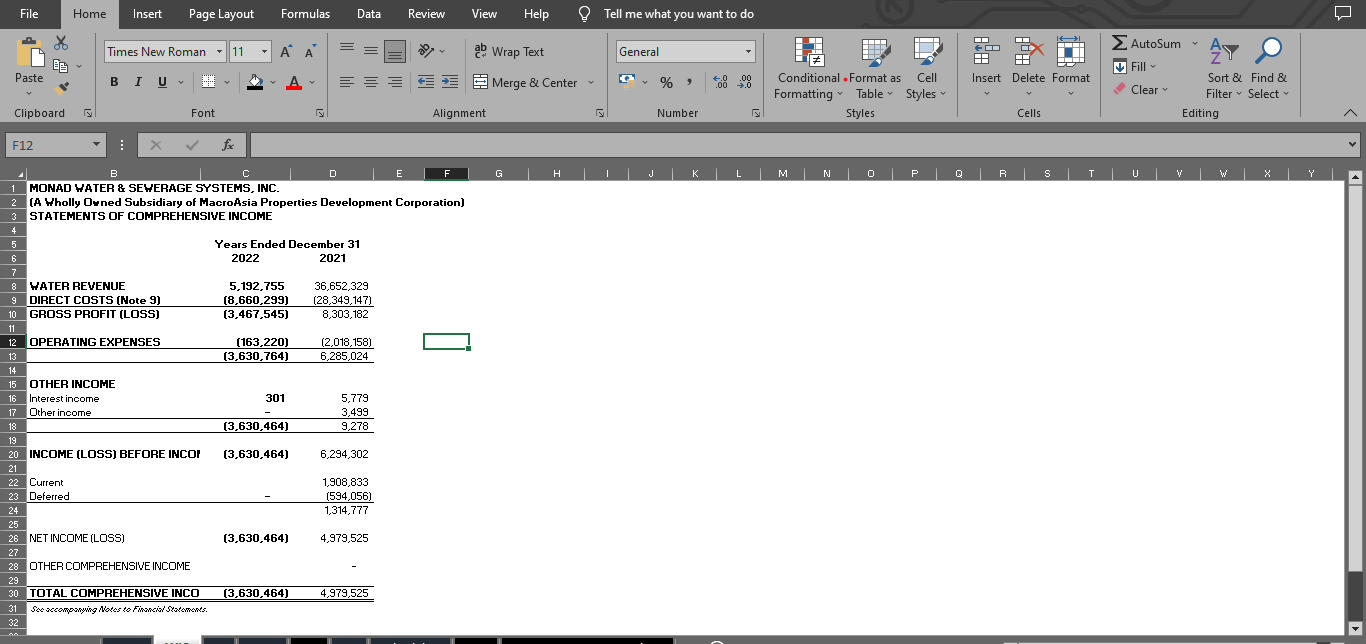Screen dimensions: 1366x644
Task: Open Merge & Center dropdown arrow
Action: click(590, 82)
